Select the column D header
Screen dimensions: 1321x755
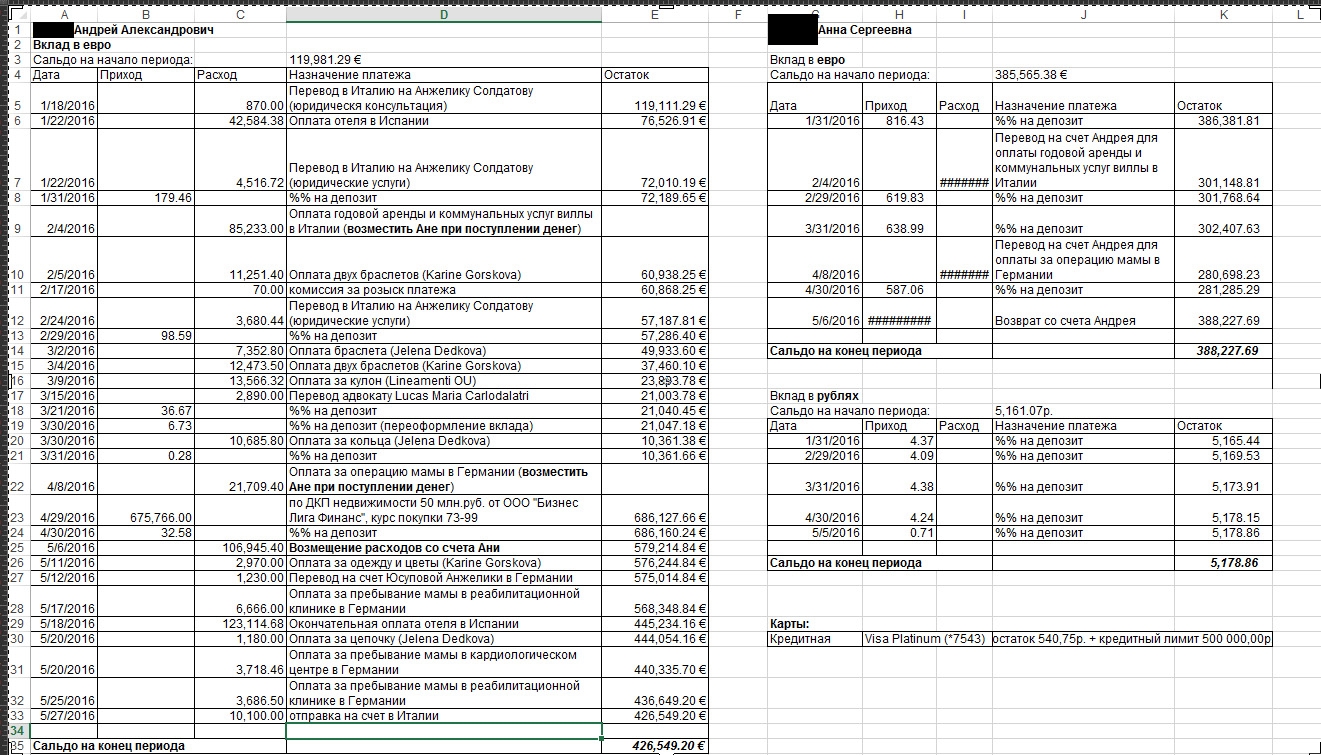pyautogui.click(x=443, y=14)
